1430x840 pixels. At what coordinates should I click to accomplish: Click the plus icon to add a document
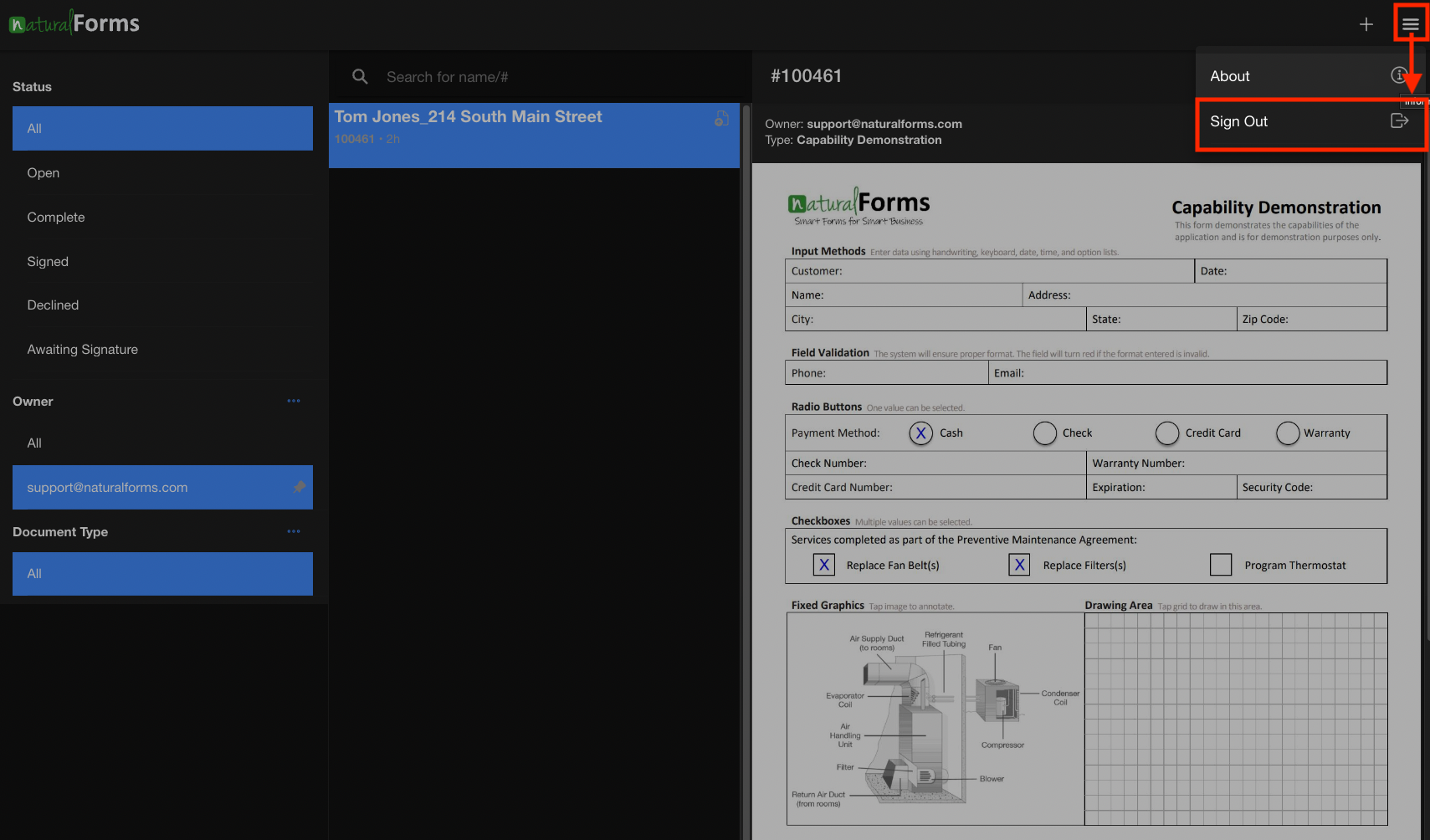pos(1366,24)
